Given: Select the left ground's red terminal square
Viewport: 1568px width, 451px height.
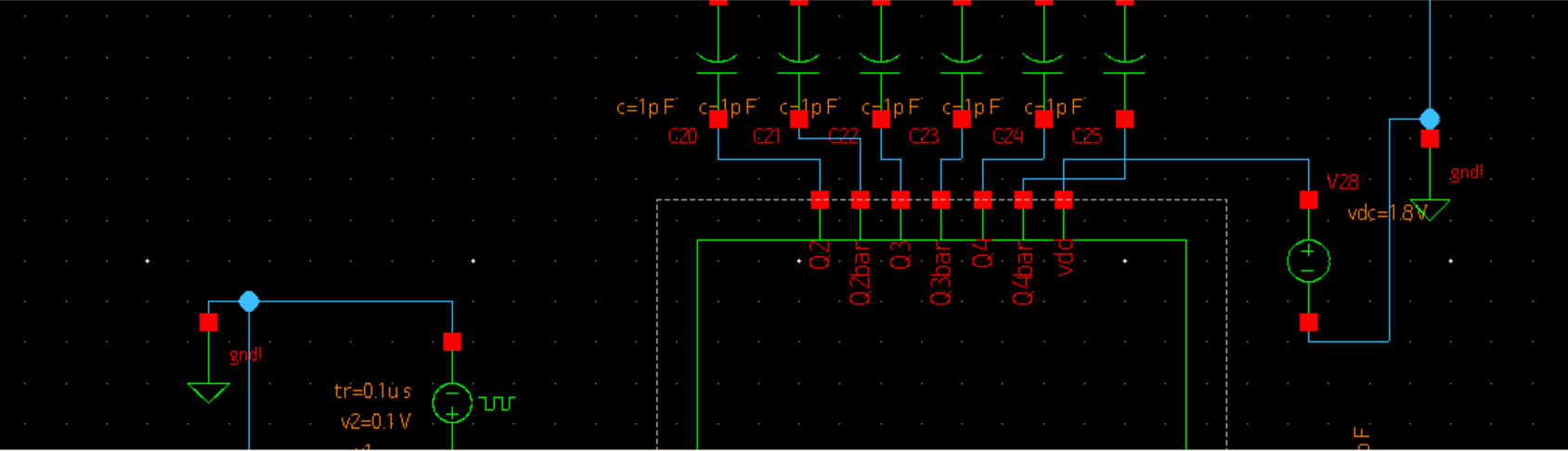Looking at the screenshot, I should (x=209, y=322).
